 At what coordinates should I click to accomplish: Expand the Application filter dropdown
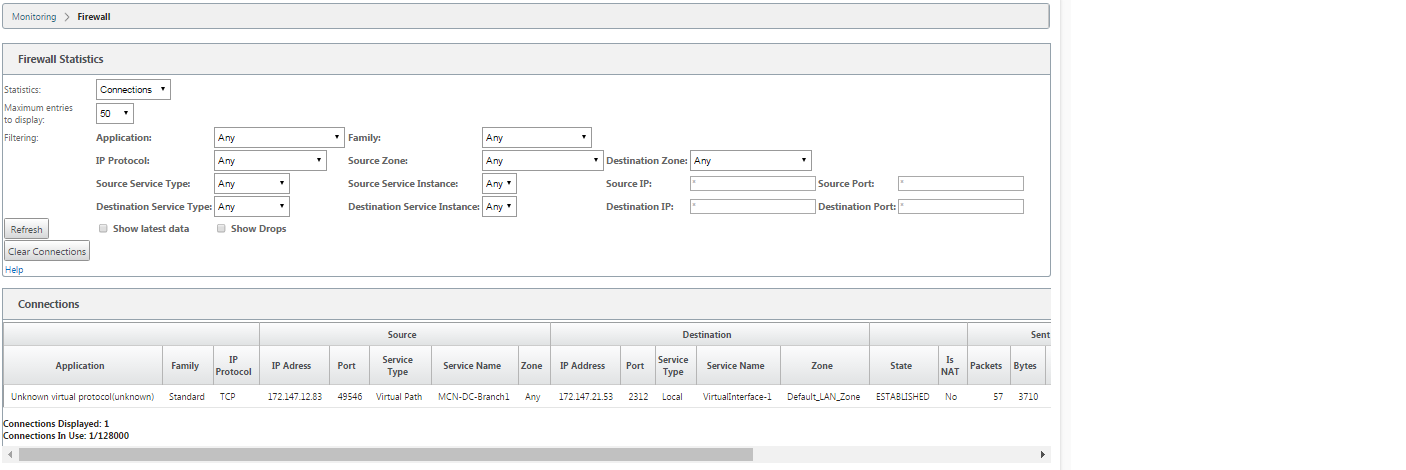point(279,138)
